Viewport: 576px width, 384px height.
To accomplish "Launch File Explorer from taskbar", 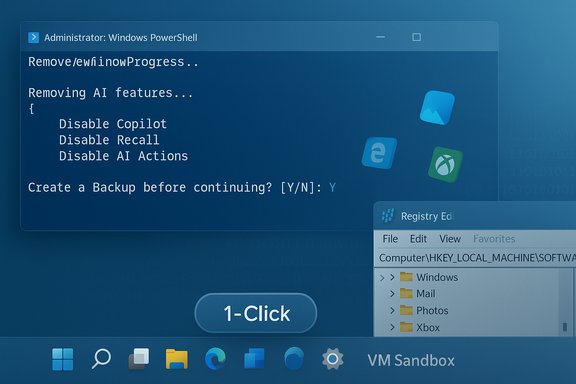I will [x=177, y=359].
